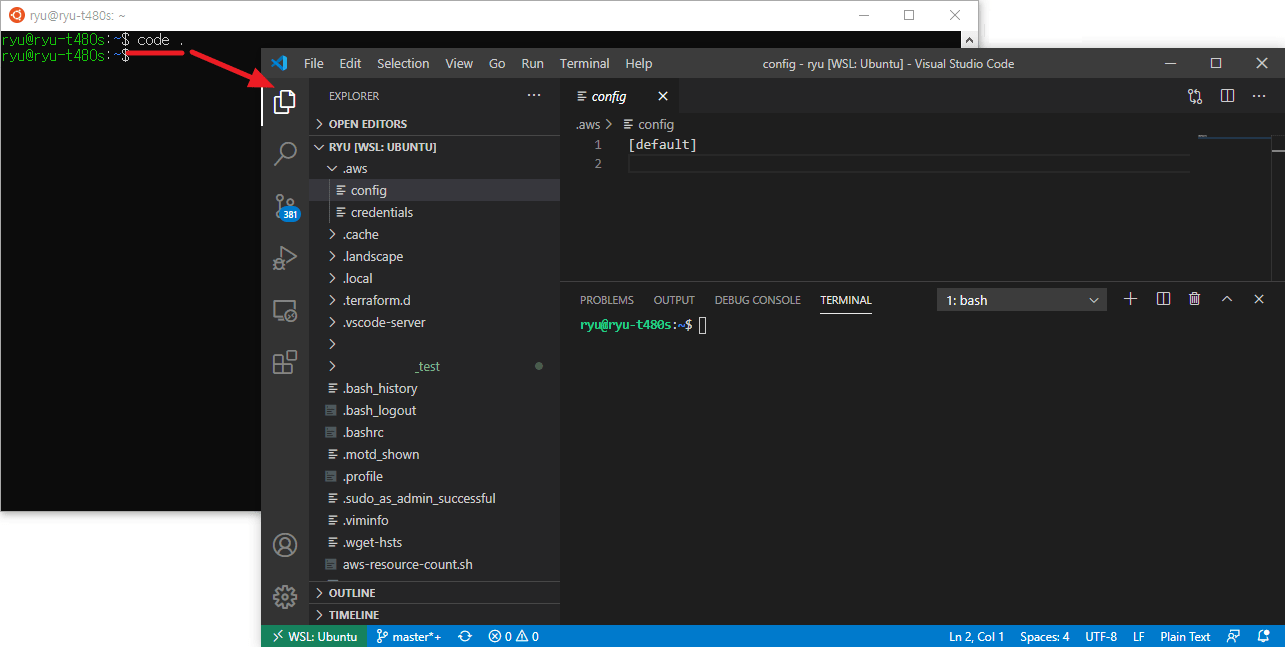This screenshot has width=1285, height=647.
Task: Open the Help menu
Action: [639, 63]
